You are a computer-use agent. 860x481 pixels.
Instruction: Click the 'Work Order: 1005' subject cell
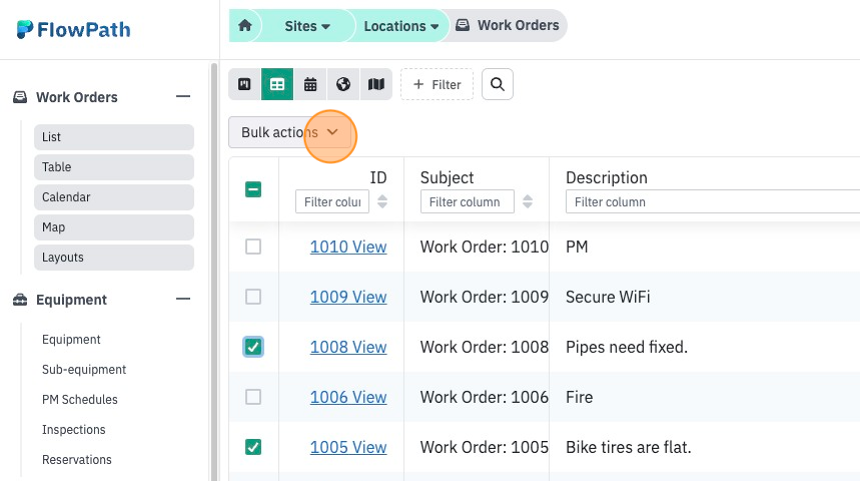click(x=484, y=447)
